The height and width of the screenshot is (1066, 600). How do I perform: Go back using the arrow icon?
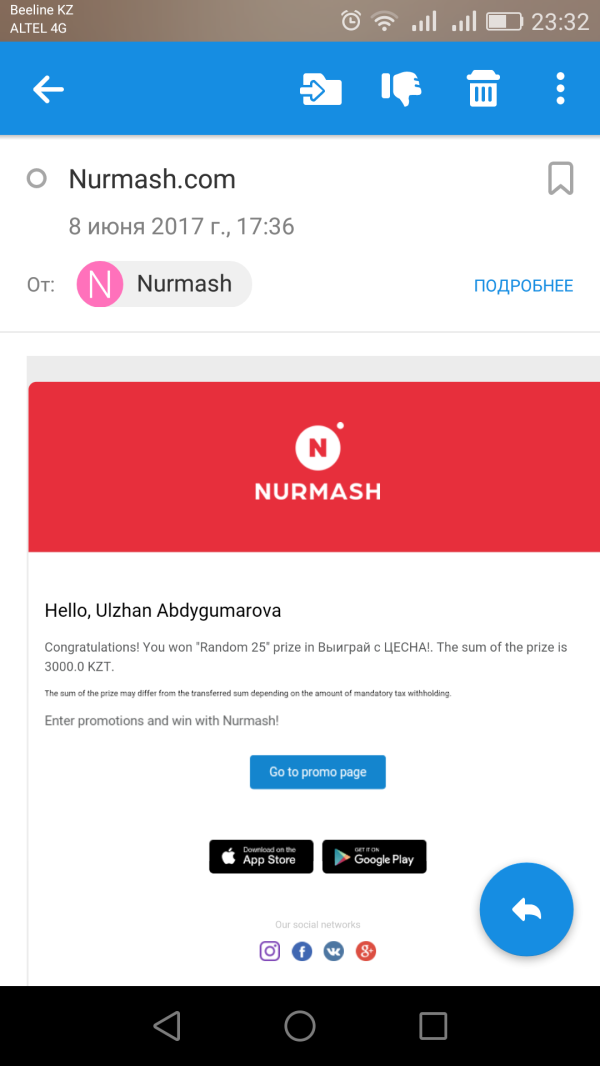48,89
